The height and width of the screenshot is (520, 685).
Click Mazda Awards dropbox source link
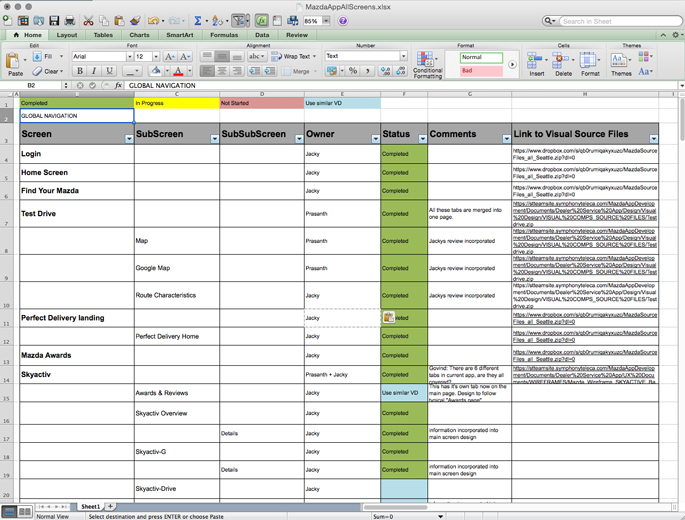[585, 355]
